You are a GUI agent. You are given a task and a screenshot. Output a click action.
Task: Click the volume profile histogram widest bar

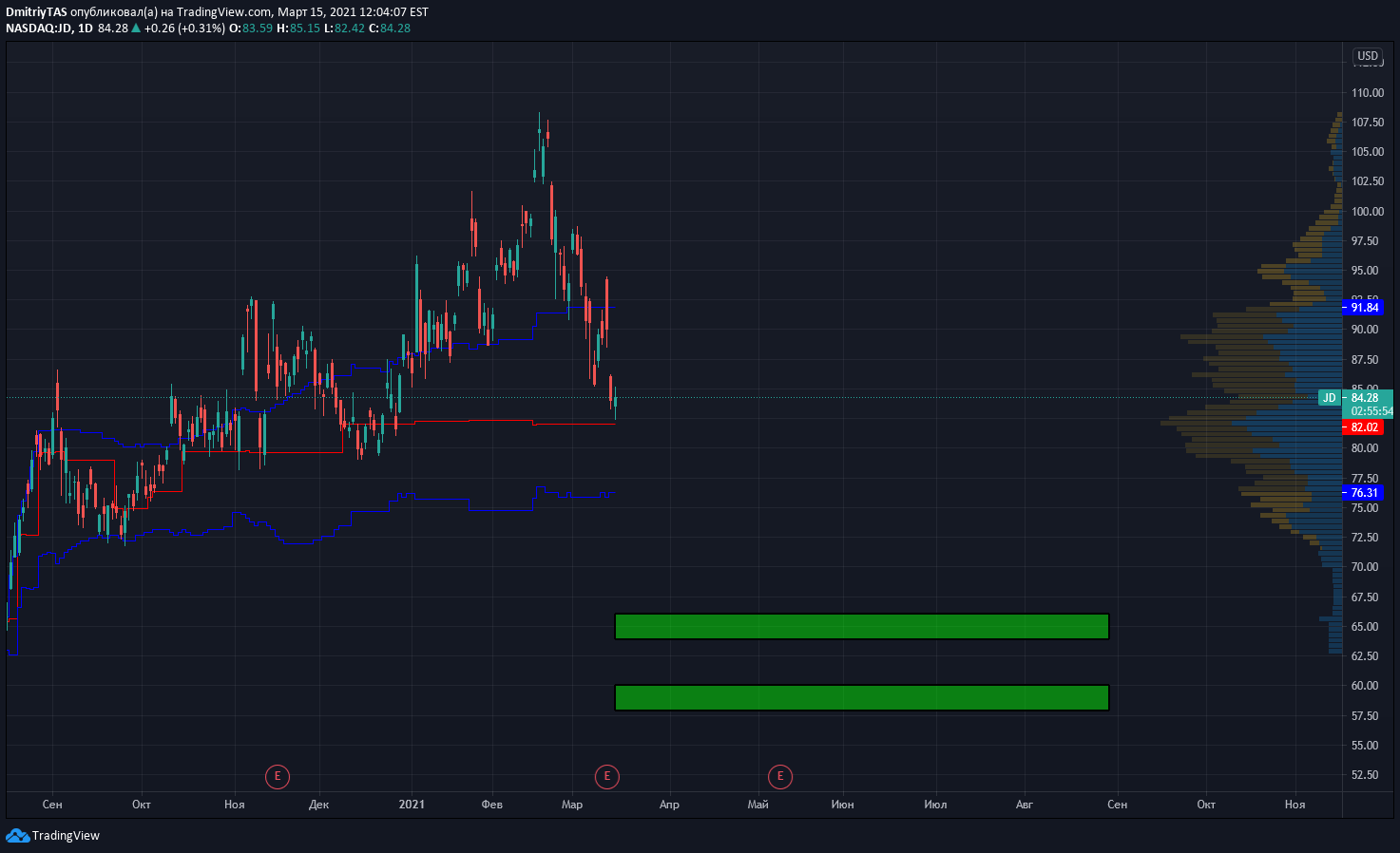[1252, 423]
